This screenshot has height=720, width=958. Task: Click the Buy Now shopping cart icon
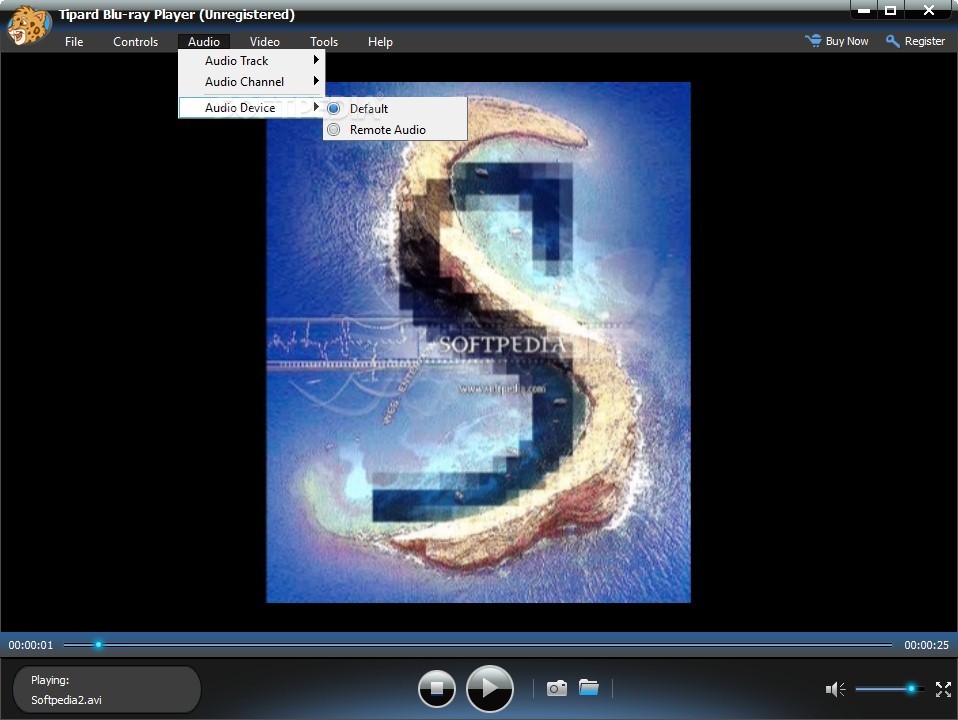813,41
